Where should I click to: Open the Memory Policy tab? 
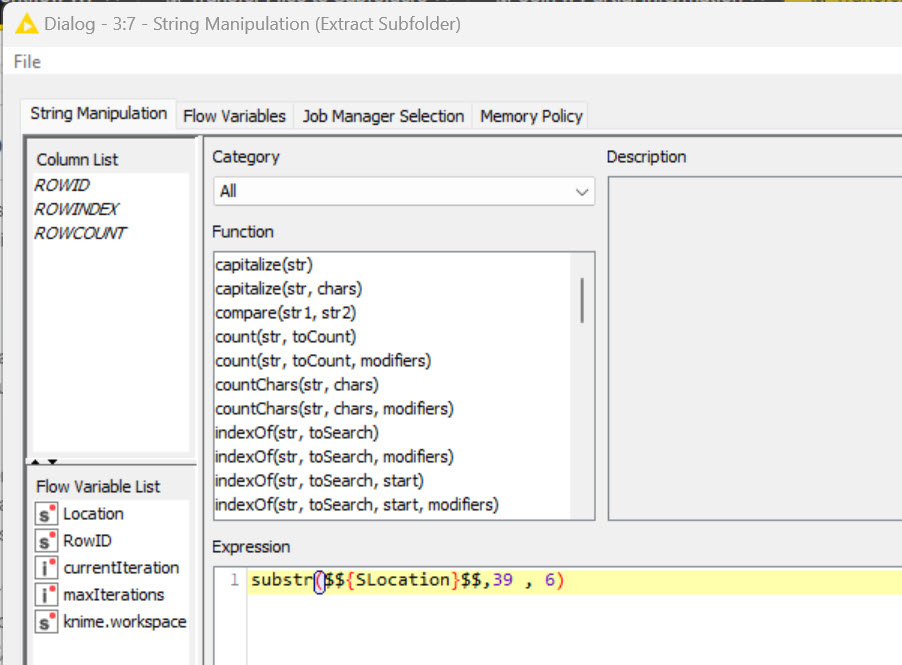(531, 116)
